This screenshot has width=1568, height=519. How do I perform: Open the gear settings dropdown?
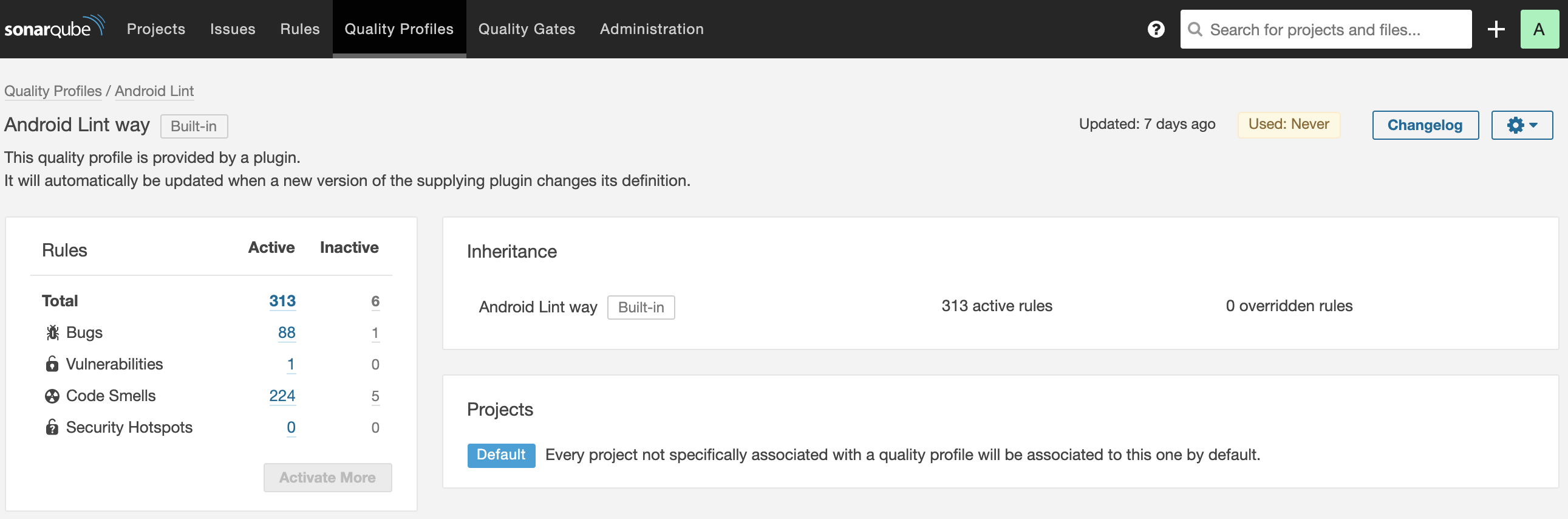[x=1521, y=125]
